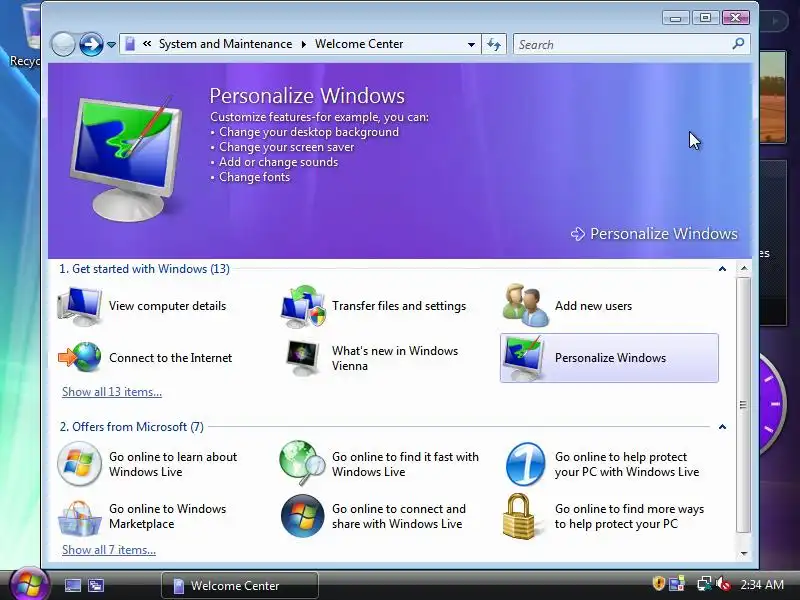Click Go online to connect and share text
Viewport: 800px width, 600px height.
398,516
